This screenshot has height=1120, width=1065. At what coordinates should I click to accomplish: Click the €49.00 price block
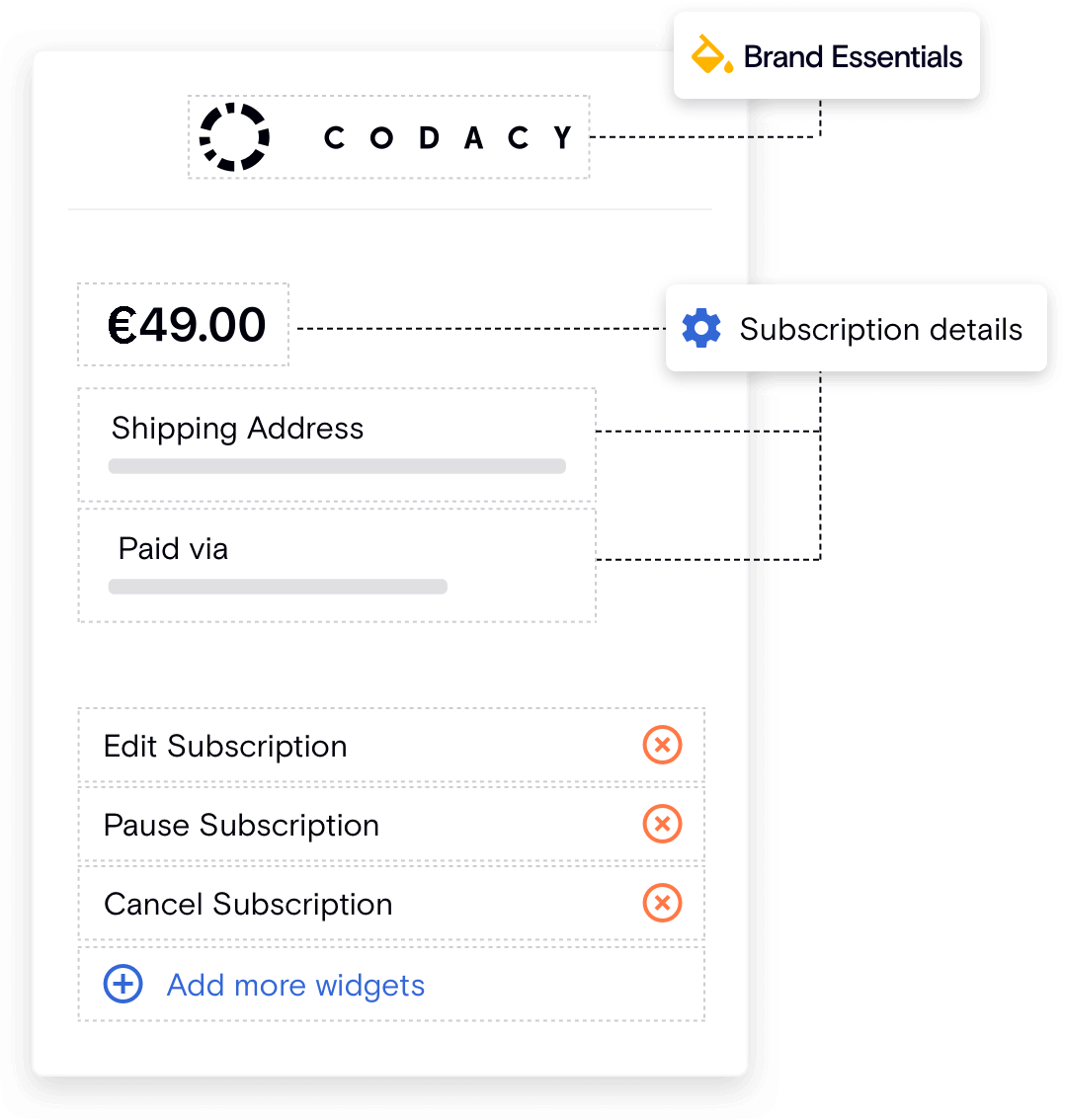pos(187,325)
